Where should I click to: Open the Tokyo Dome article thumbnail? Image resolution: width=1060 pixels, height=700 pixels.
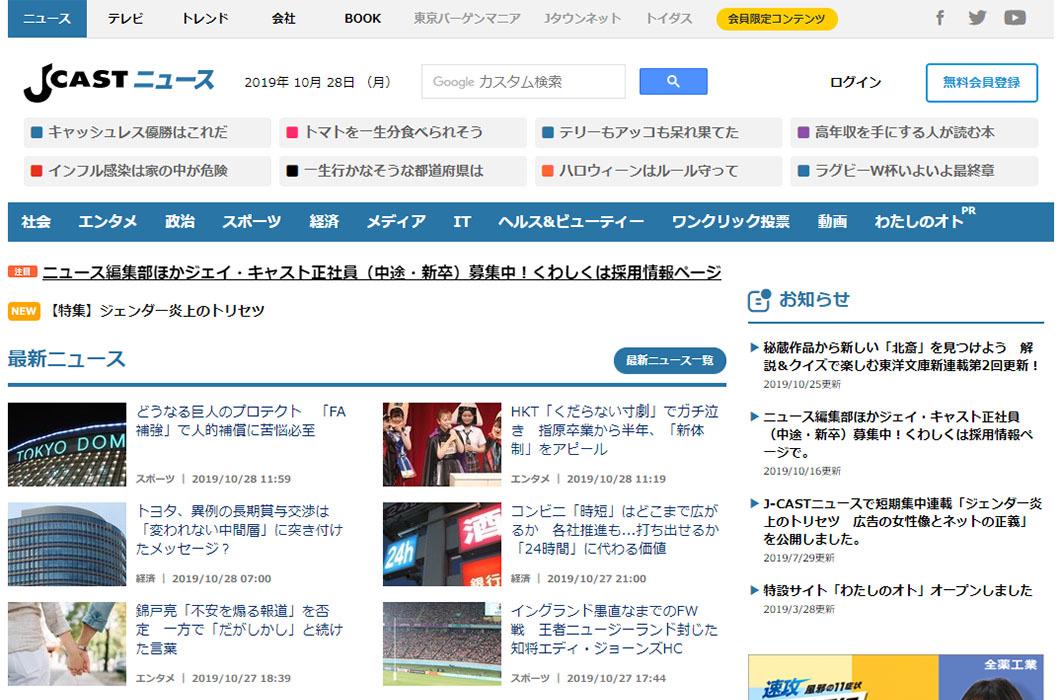click(x=67, y=445)
